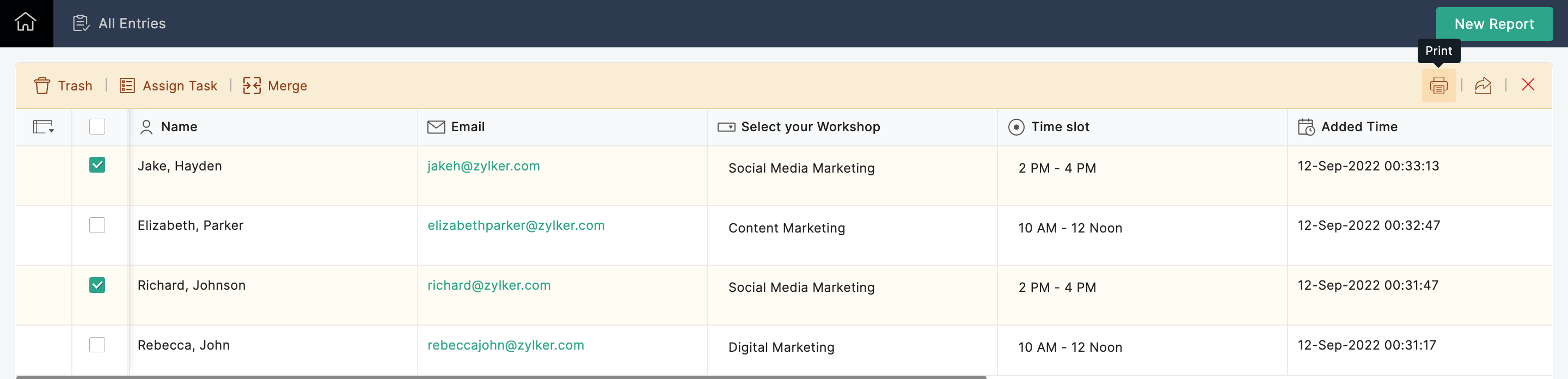Image resolution: width=1568 pixels, height=379 pixels.
Task: Uncheck Richard, Johnson's row checkbox
Action: pyautogui.click(x=97, y=285)
